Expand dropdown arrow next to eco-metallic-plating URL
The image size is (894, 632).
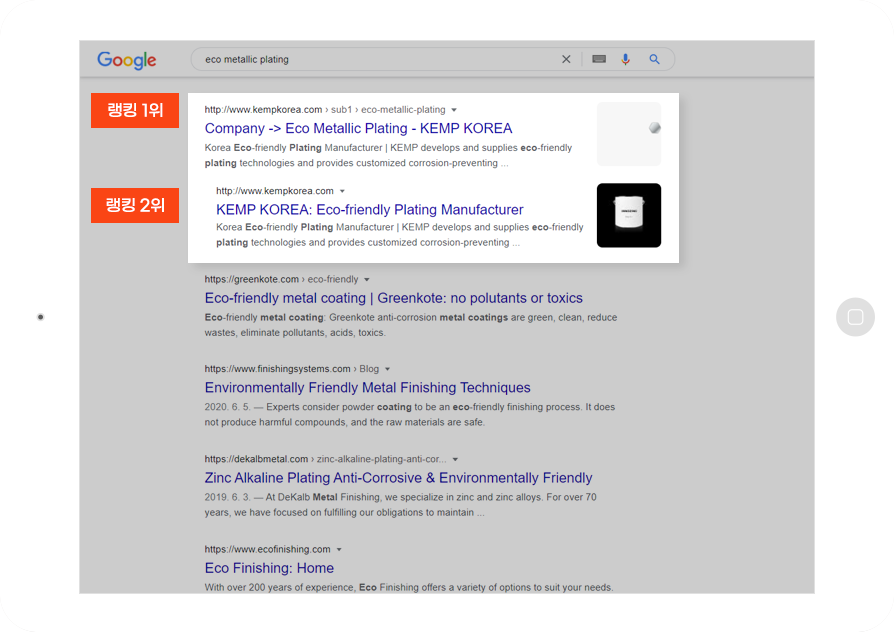[x=454, y=110]
